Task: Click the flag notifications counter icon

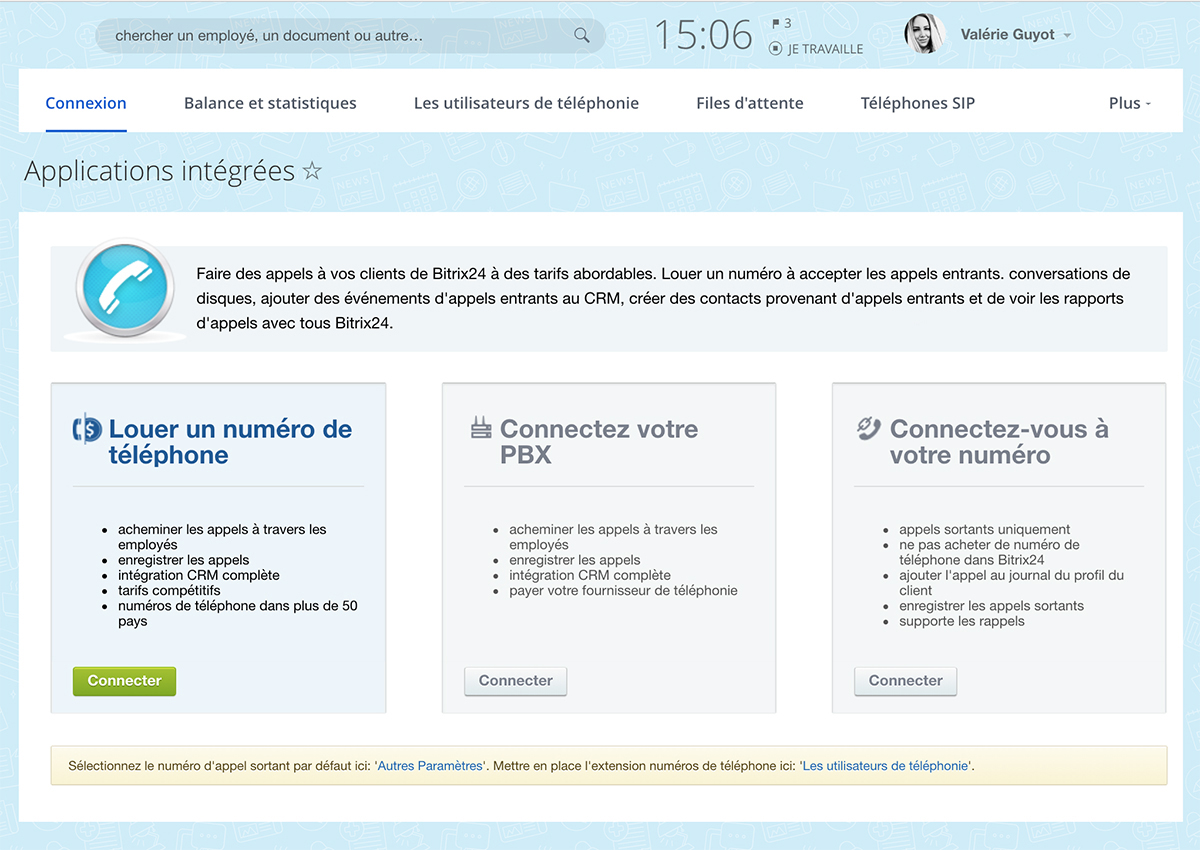Action: [780, 23]
